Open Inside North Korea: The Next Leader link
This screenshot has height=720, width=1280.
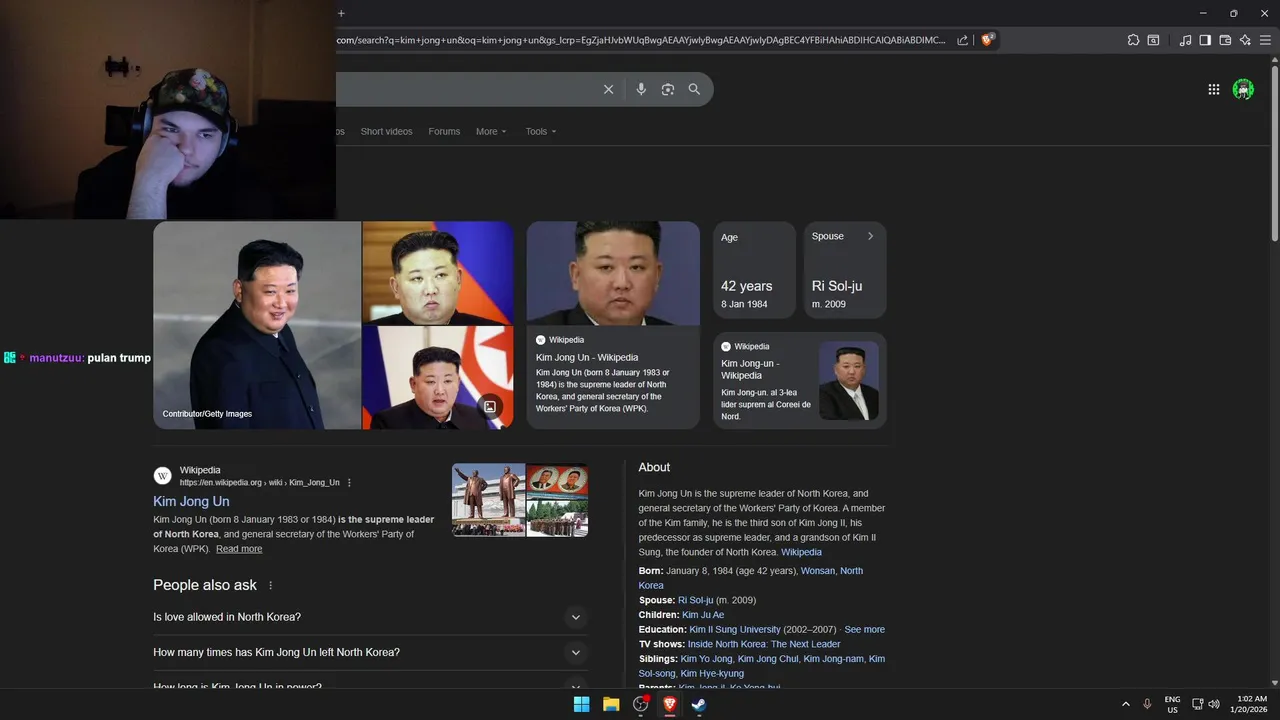pyautogui.click(x=764, y=645)
